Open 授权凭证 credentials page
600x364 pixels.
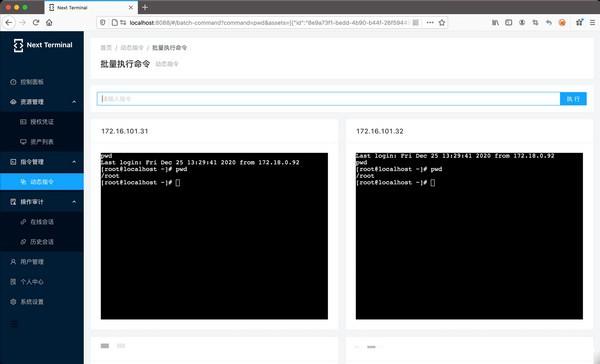tap(42, 122)
